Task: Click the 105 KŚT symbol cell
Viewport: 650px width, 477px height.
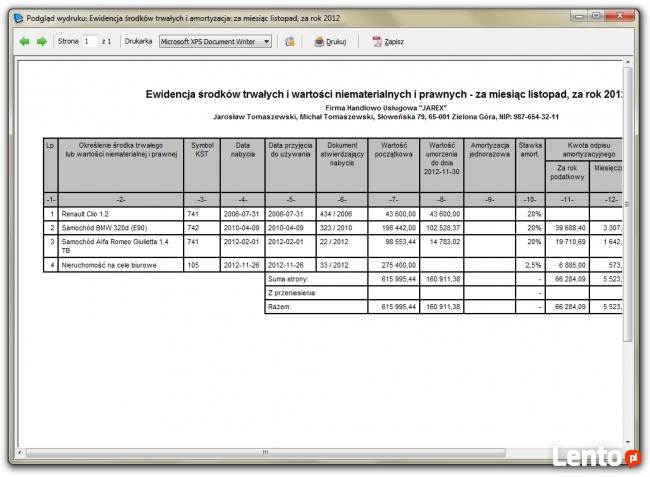Action: (x=202, y=265)
